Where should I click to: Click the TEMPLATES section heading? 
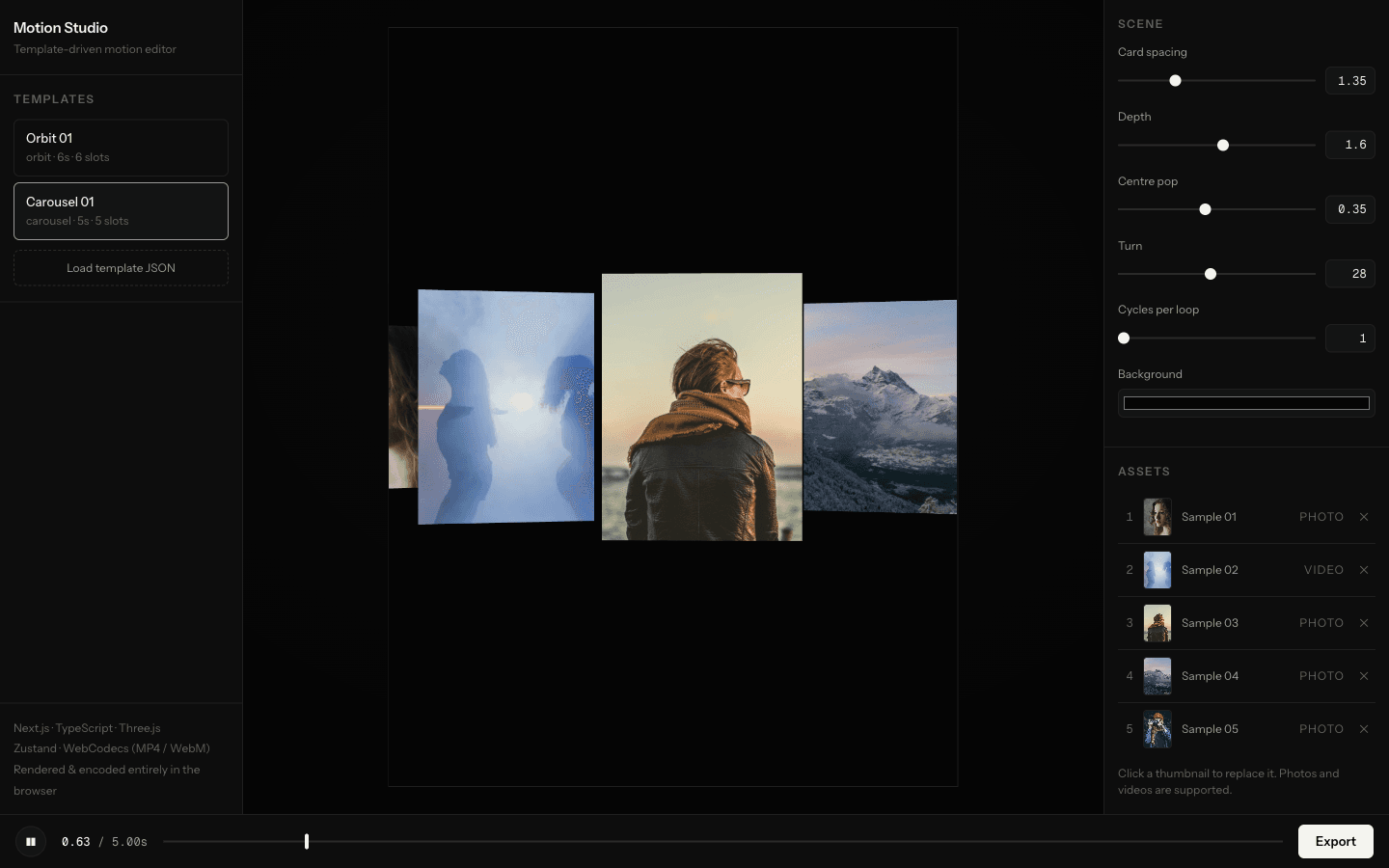[54, 99]
